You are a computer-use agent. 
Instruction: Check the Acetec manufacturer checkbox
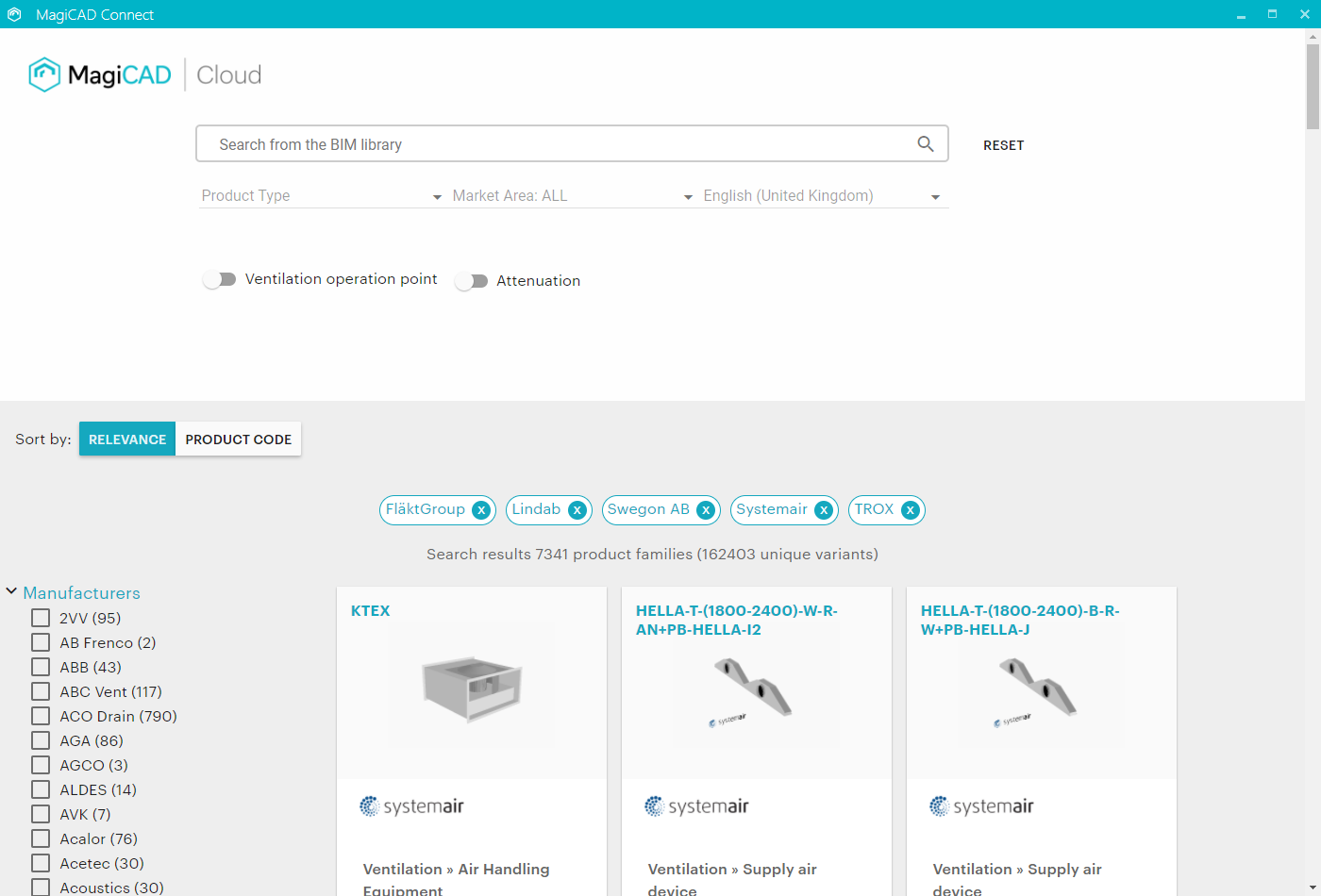coord(41,863)
